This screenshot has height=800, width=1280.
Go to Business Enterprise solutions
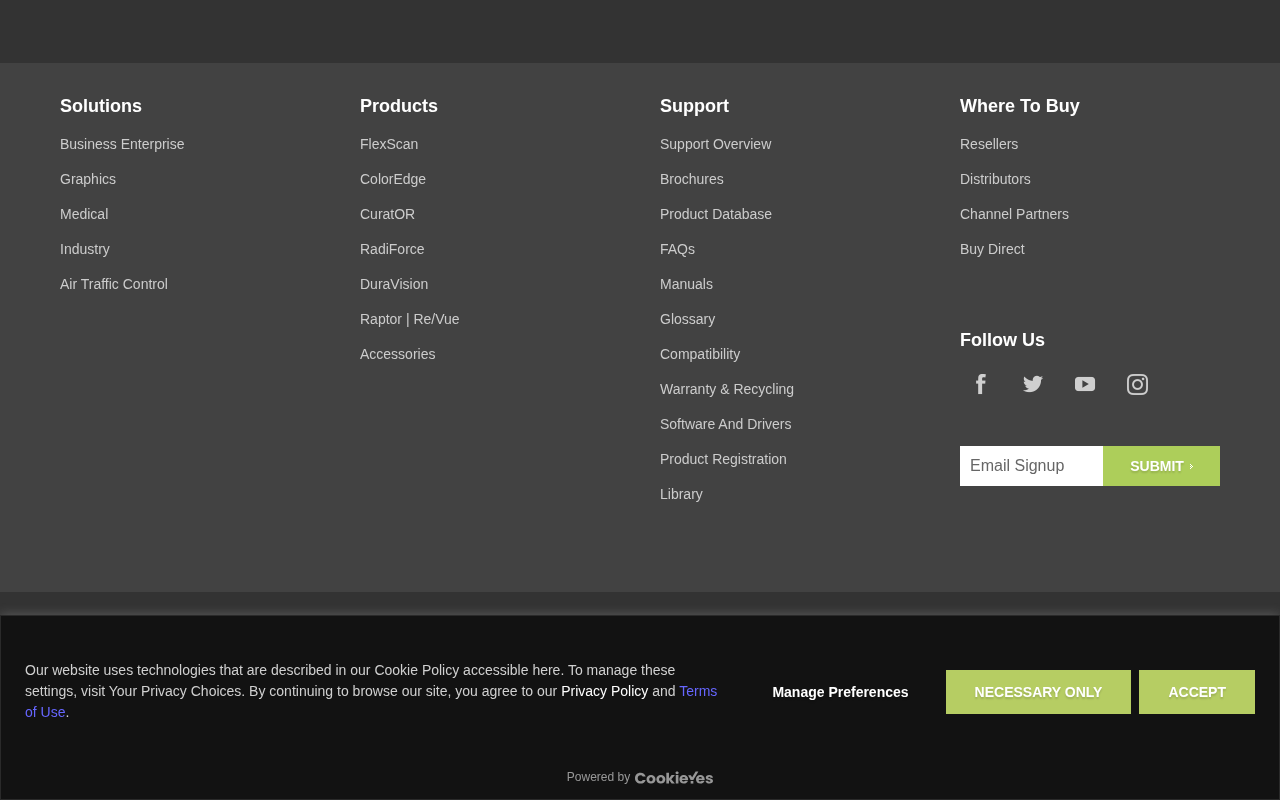point(122,144)
